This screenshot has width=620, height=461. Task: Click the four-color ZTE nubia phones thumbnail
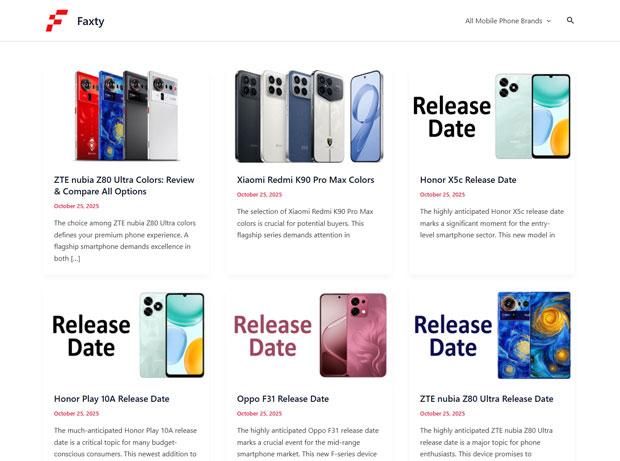pyautogui.click(x=127, y=115)
